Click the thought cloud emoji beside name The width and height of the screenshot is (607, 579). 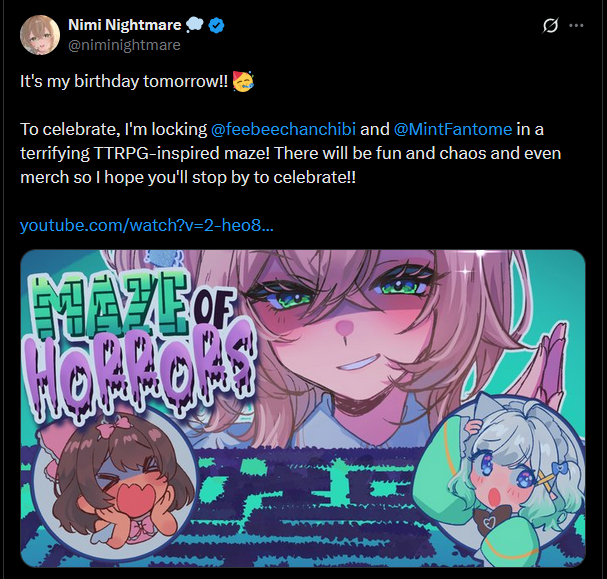pos(195,26)
